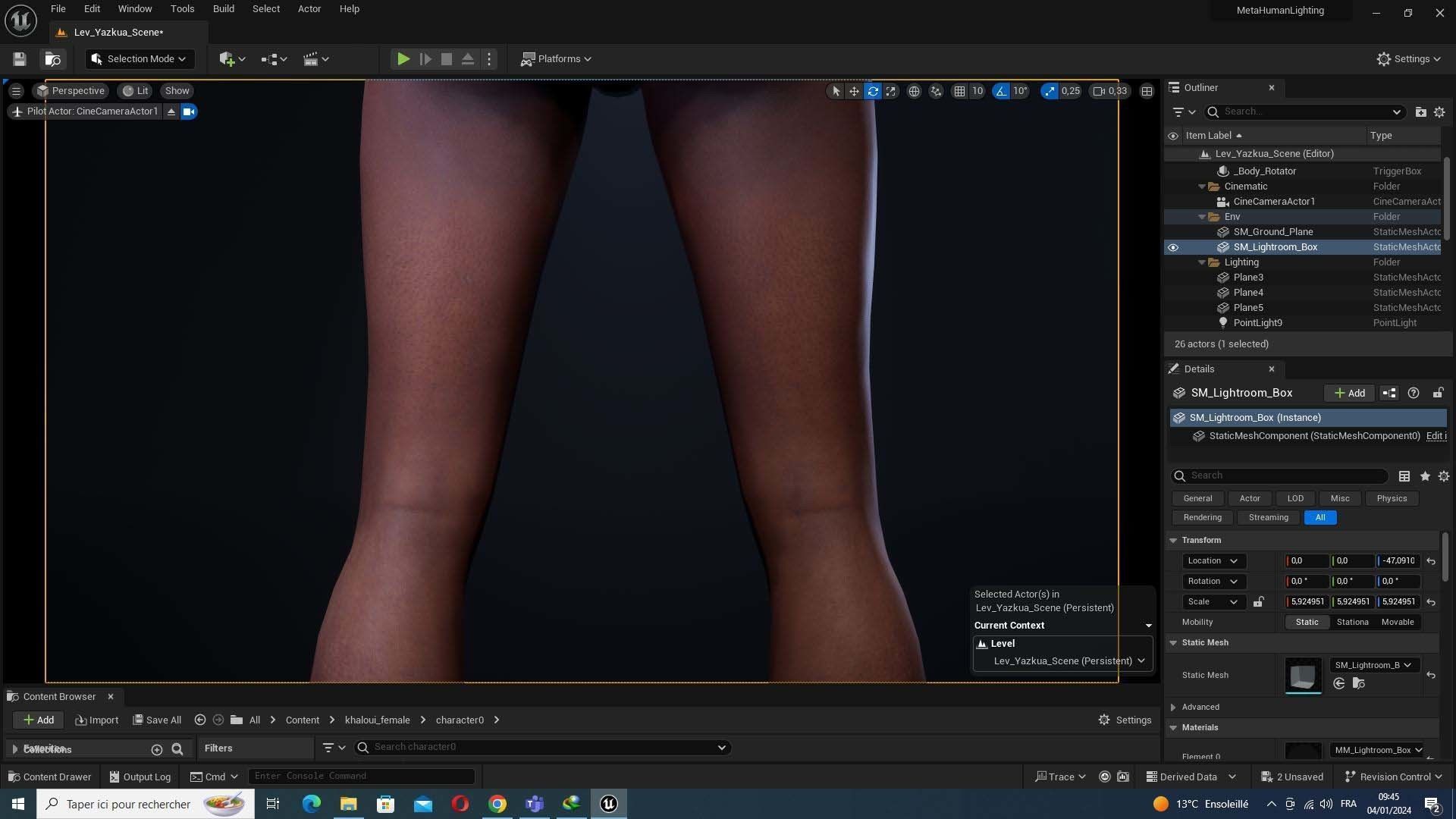
Task: Collapse the Lighting folder in Outliner
Action: point(1202,262)
